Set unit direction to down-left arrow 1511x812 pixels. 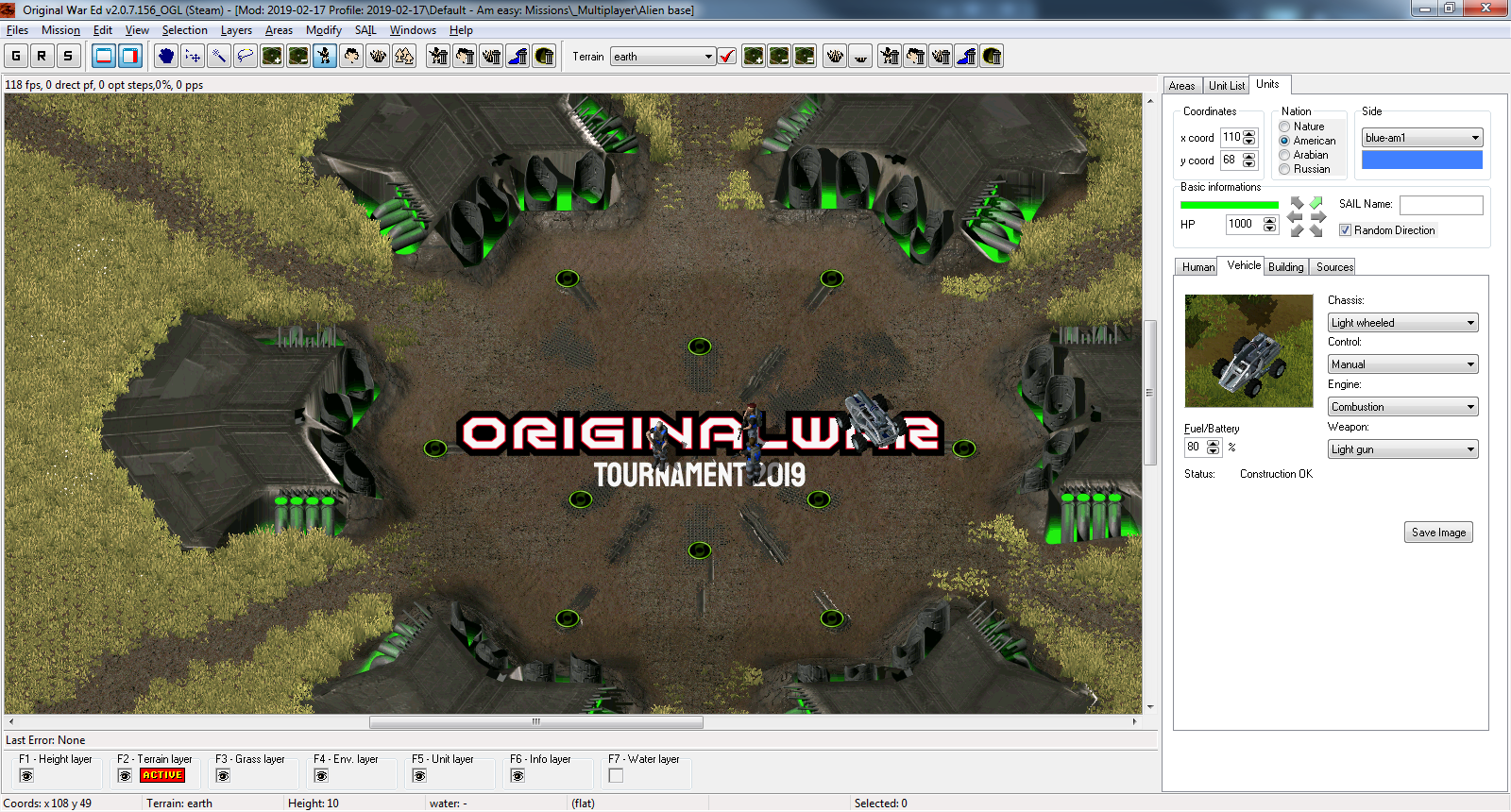coord(1298,230)
